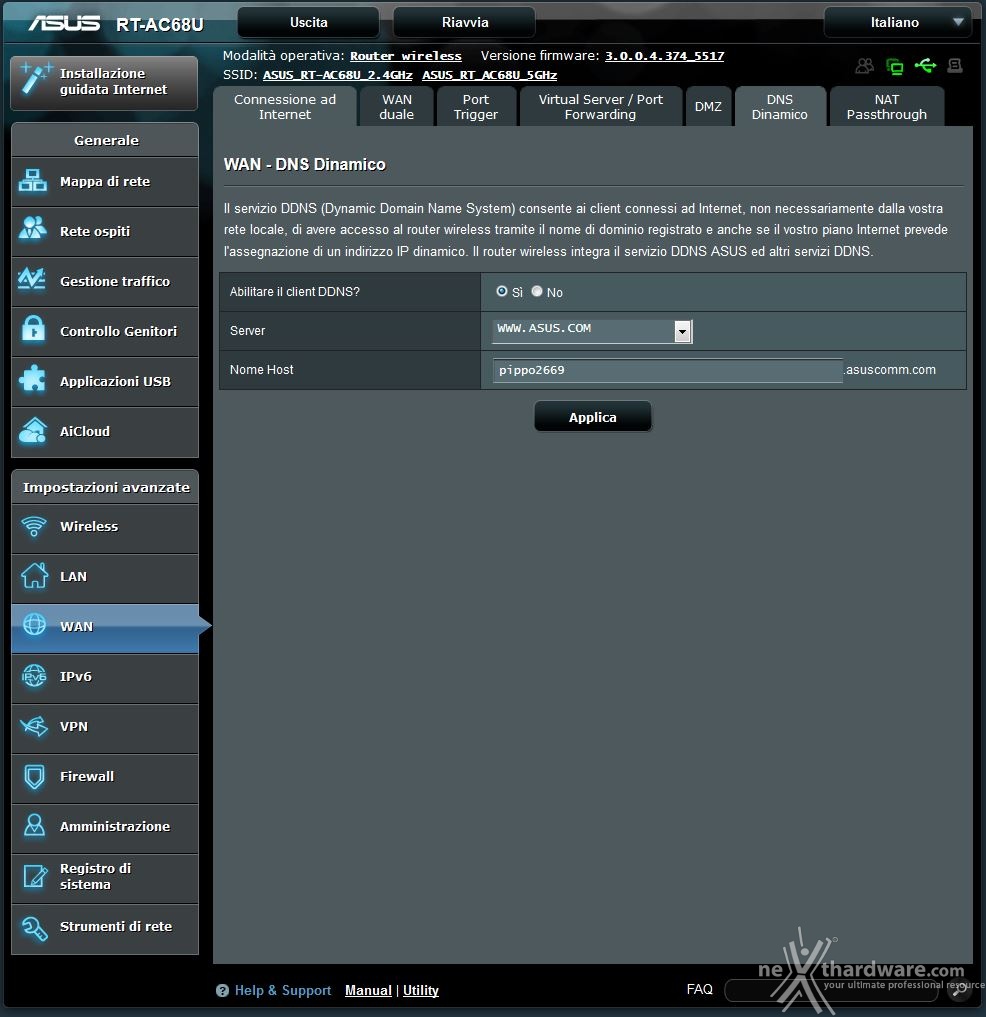Click the guest network status icon in header

864,66
